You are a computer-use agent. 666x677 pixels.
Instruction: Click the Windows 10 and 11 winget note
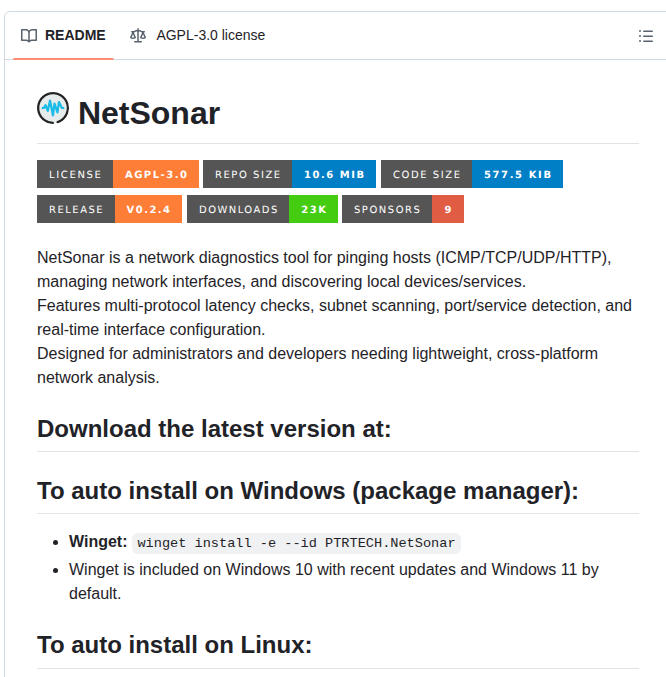point(333,581)
